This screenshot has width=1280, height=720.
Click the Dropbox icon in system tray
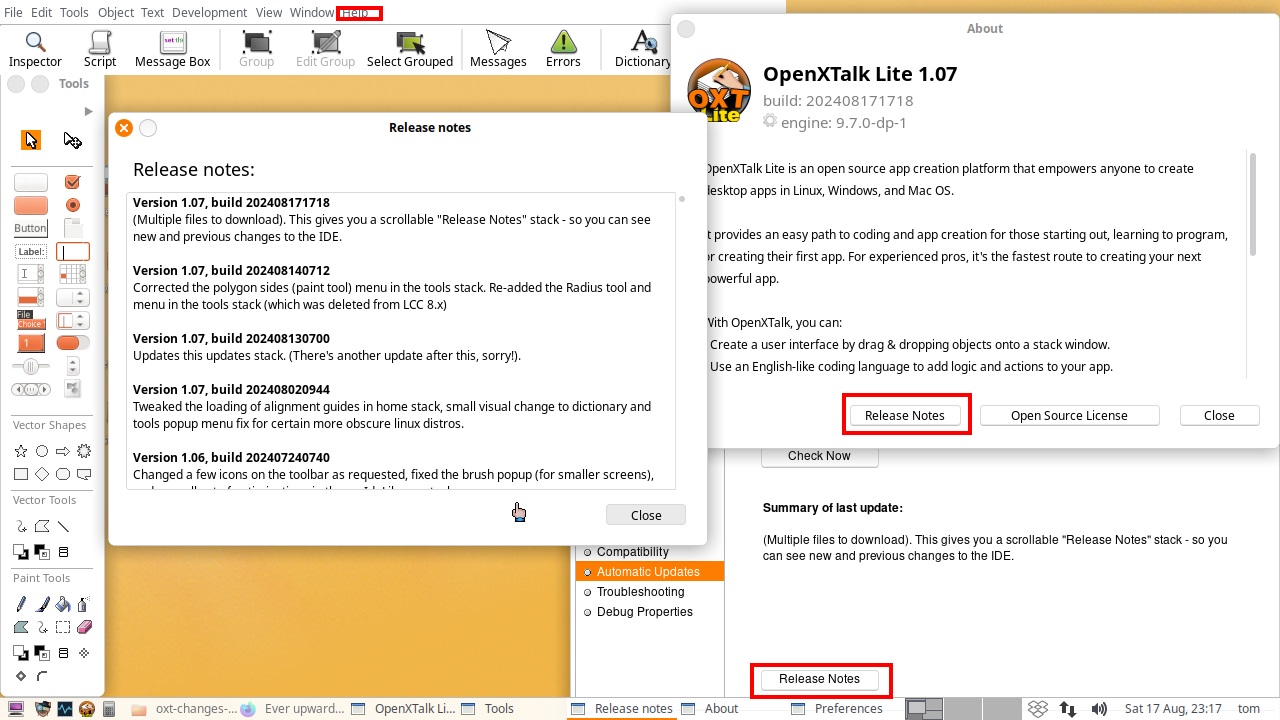point(1039,708)
